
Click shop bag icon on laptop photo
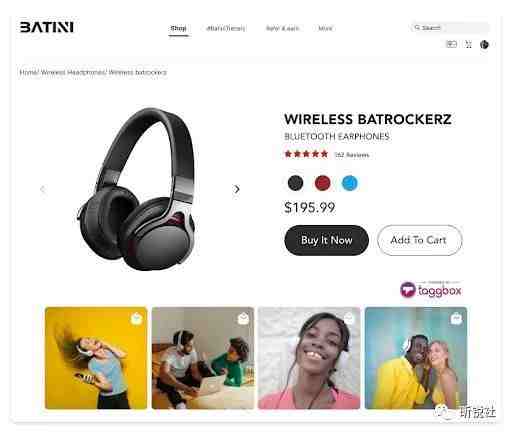243,319
